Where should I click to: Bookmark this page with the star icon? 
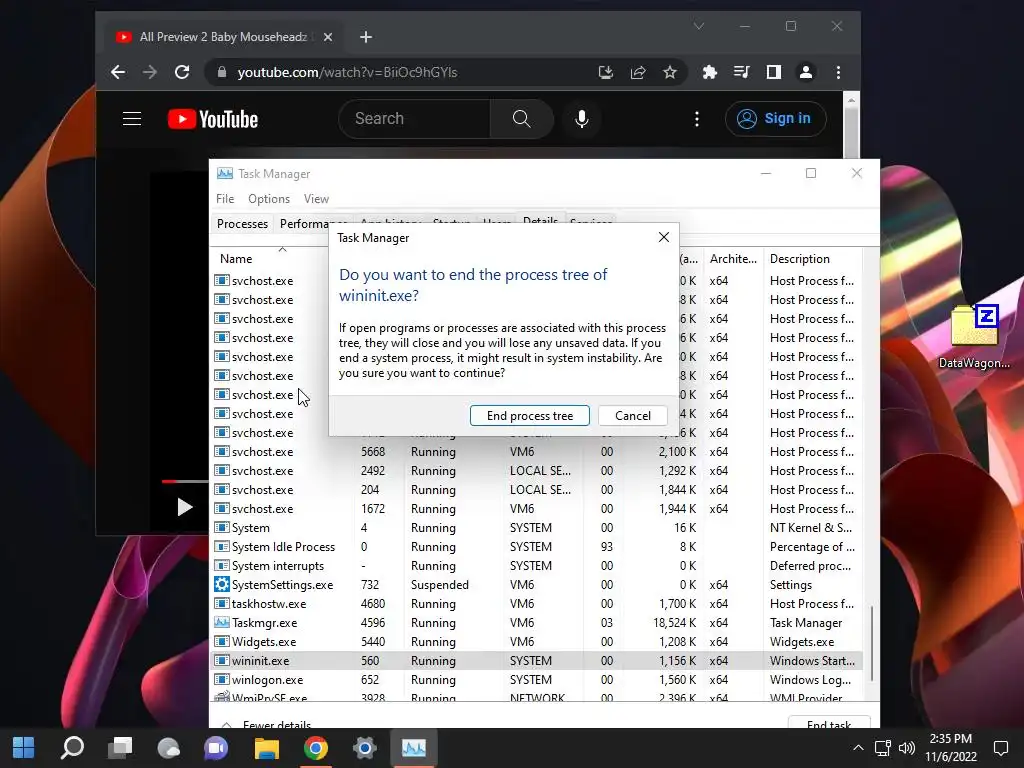tap(670, 72)
